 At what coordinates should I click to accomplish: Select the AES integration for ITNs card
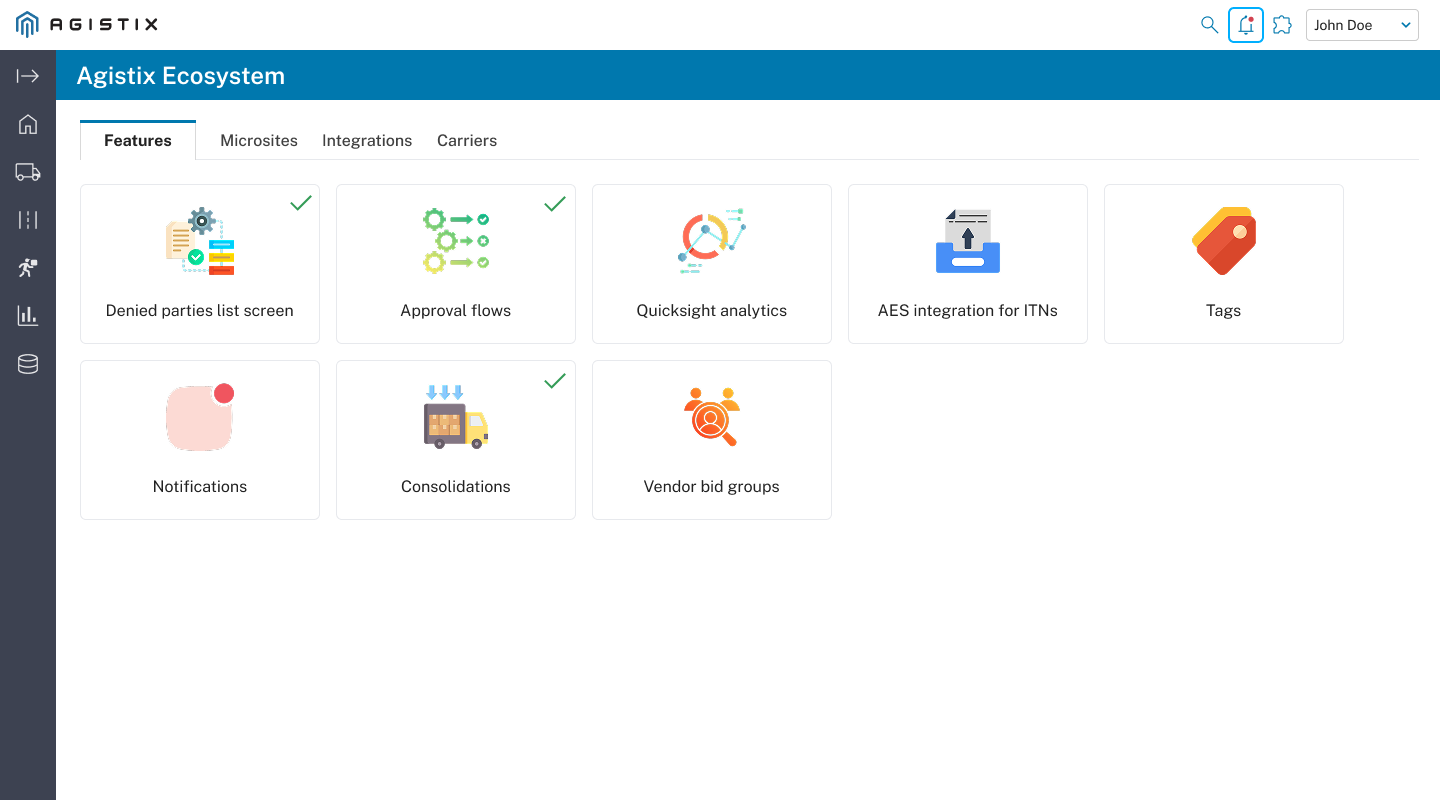968,264
